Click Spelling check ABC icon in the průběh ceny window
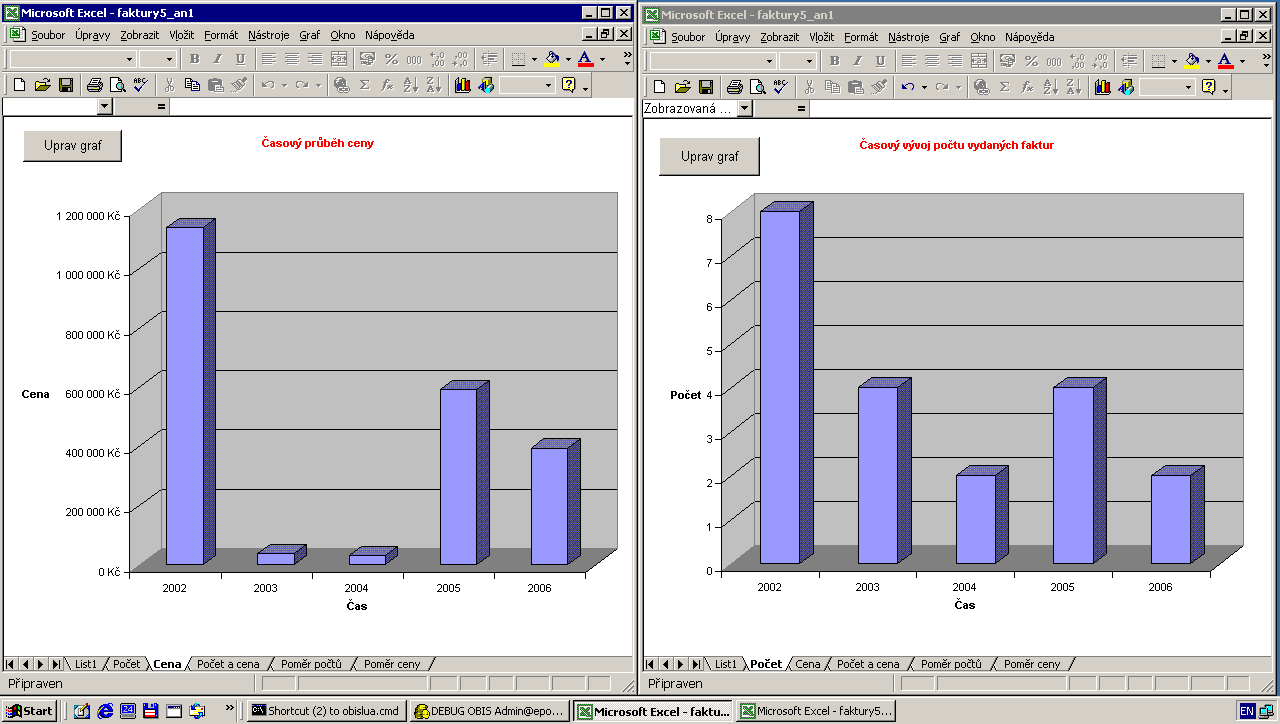 pos(140,86)
